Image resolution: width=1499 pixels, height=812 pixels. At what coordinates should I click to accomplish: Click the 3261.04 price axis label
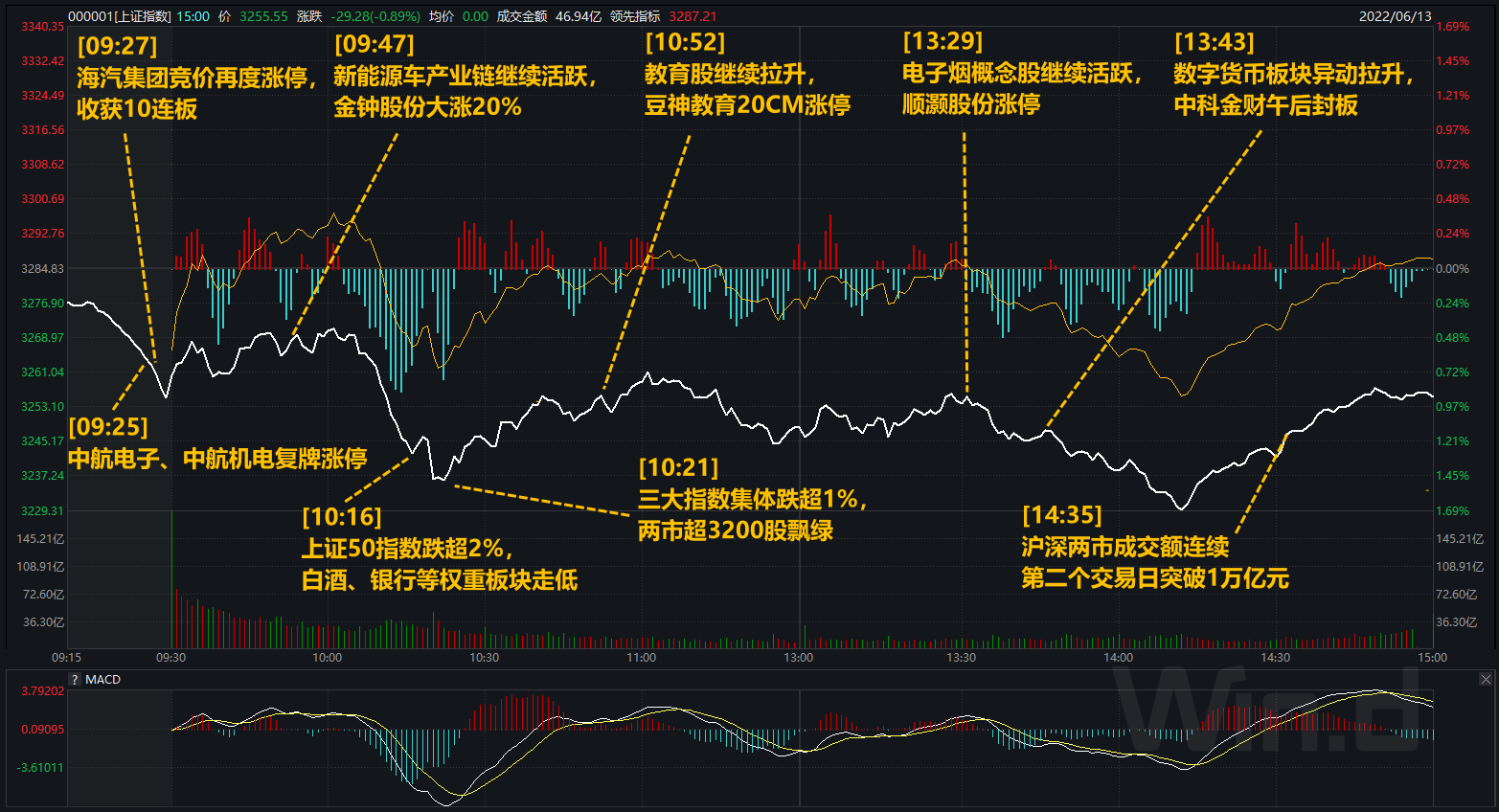pyautogui.click(x=43, y=372)
